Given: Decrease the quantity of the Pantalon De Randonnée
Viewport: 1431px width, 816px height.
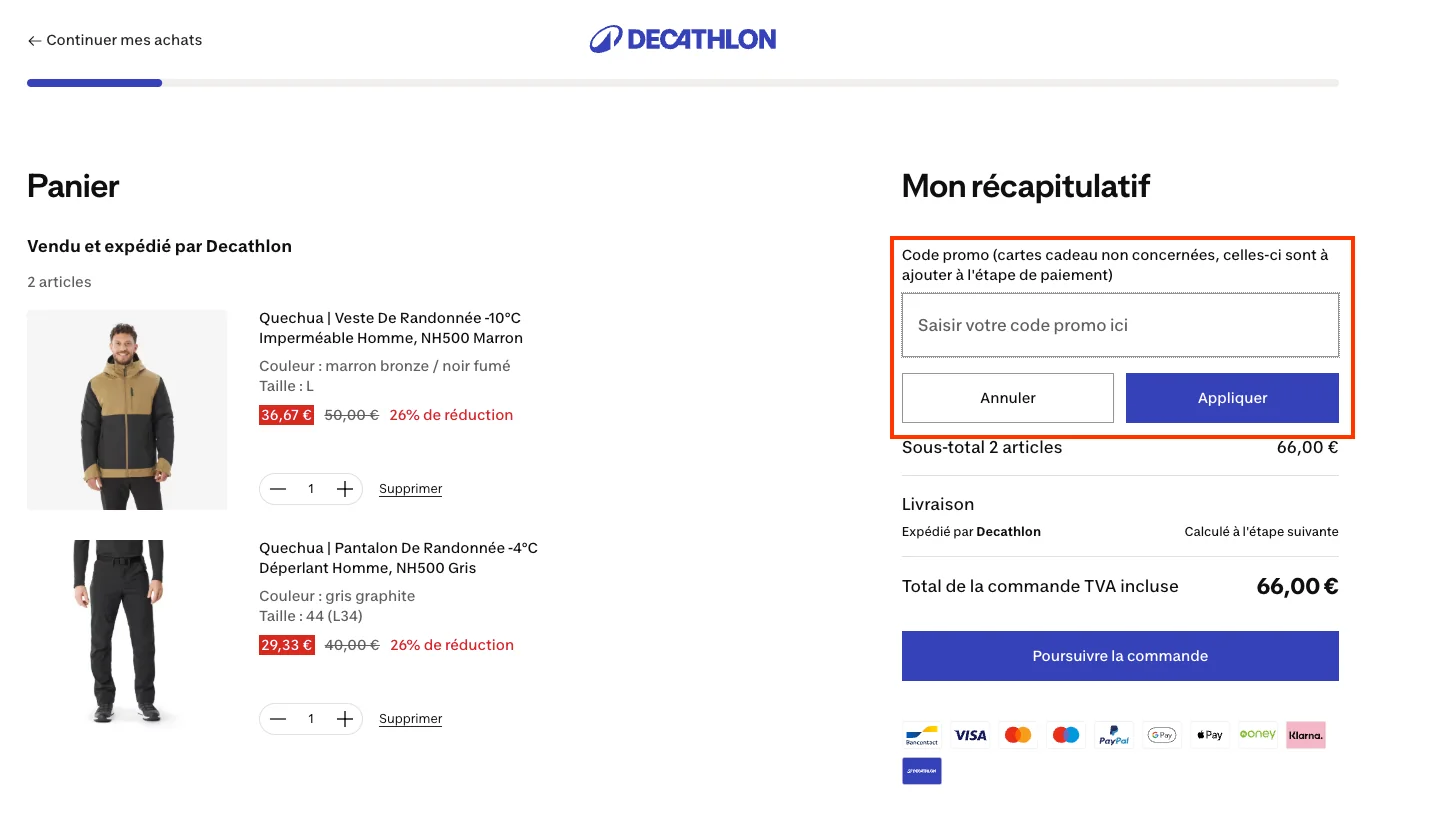Looking at the screenshot, I should 278,718.
